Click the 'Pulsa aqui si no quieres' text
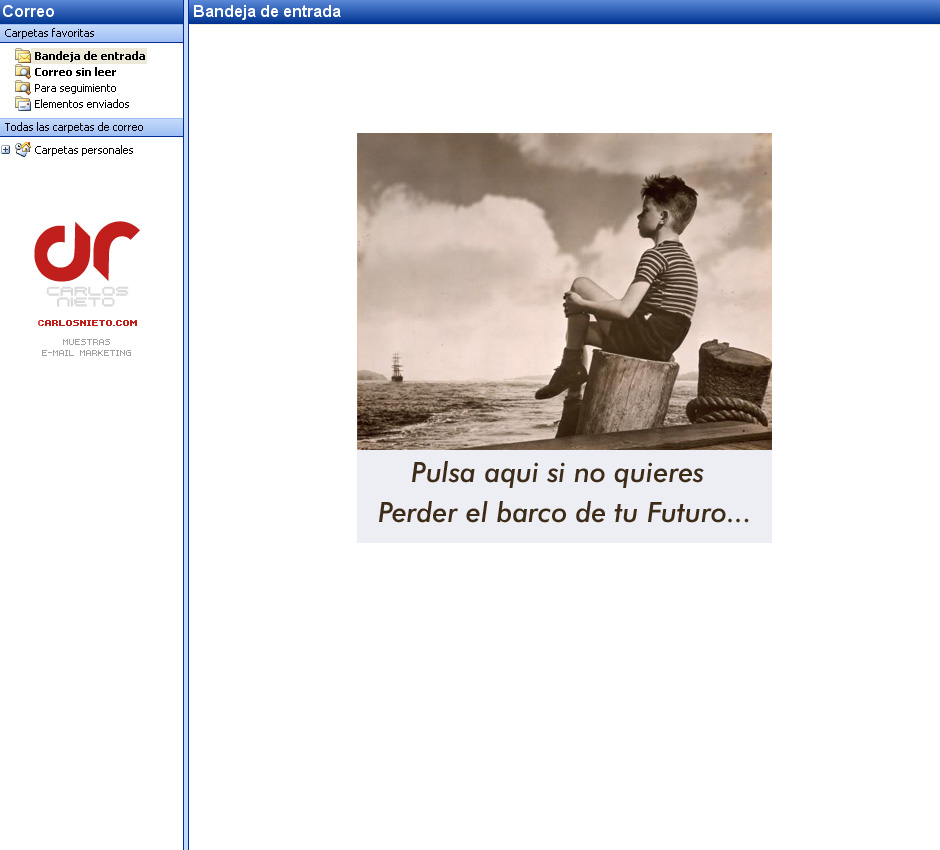The height and width of the screenshot is (850, 940). coord(557,473)
